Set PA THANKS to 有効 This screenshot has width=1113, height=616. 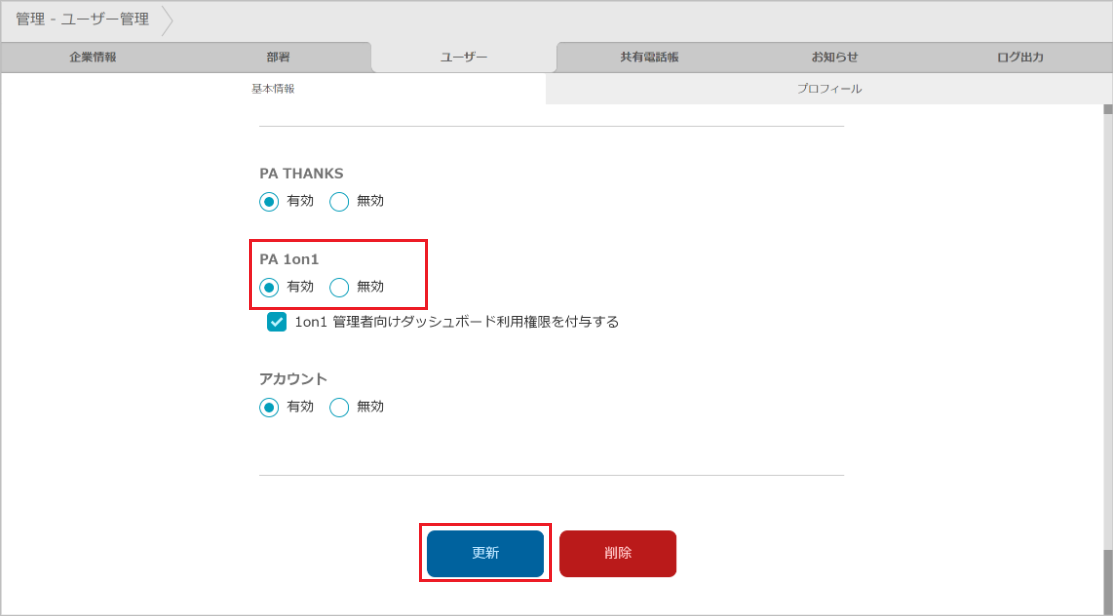pos(269,201)
